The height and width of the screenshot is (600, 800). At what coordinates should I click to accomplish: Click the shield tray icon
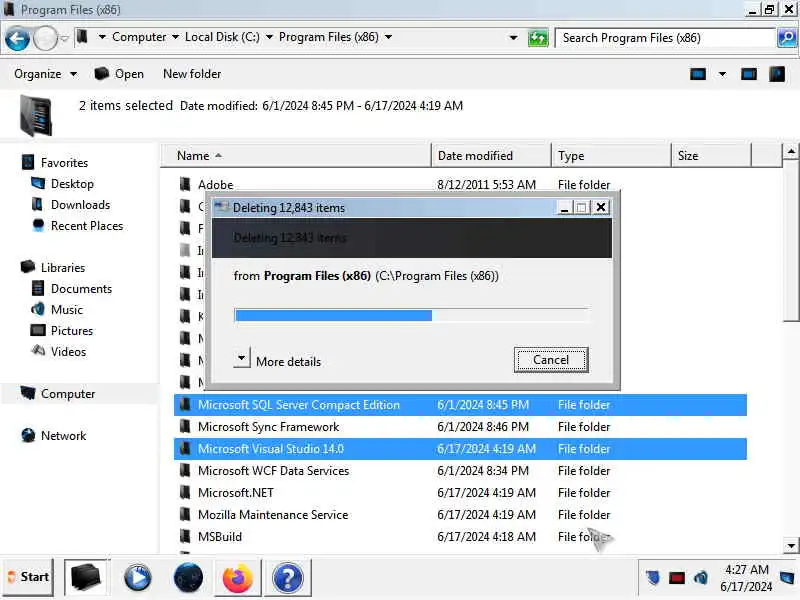point(653,578)
